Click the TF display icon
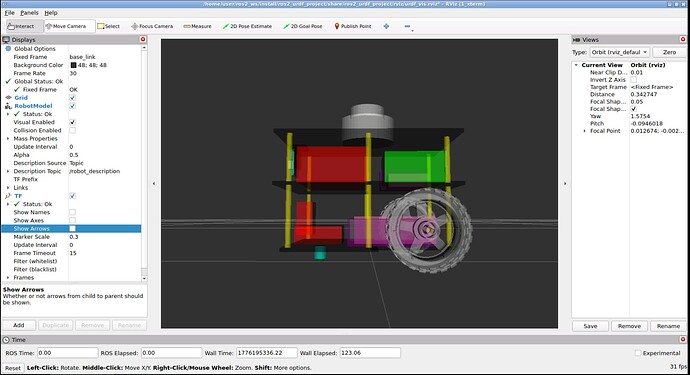 (8, 196)
